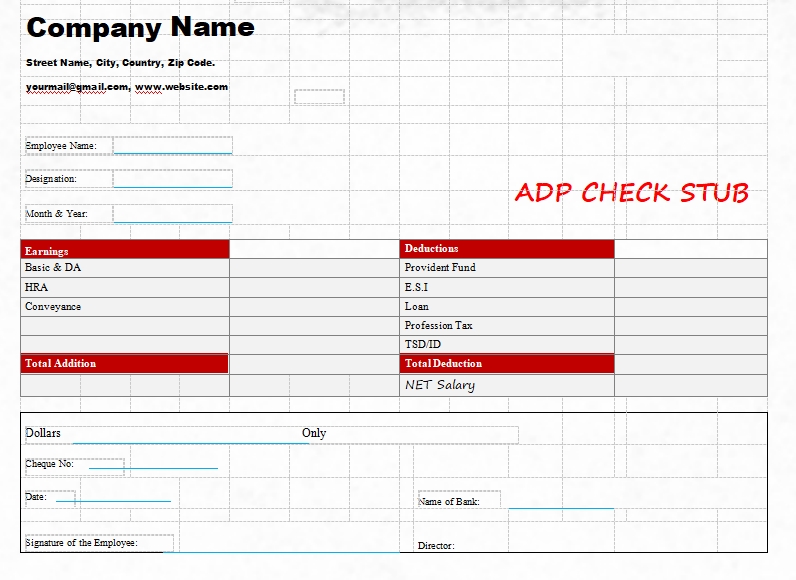Select the Provident Fund amount cell

tap(690, 268)
